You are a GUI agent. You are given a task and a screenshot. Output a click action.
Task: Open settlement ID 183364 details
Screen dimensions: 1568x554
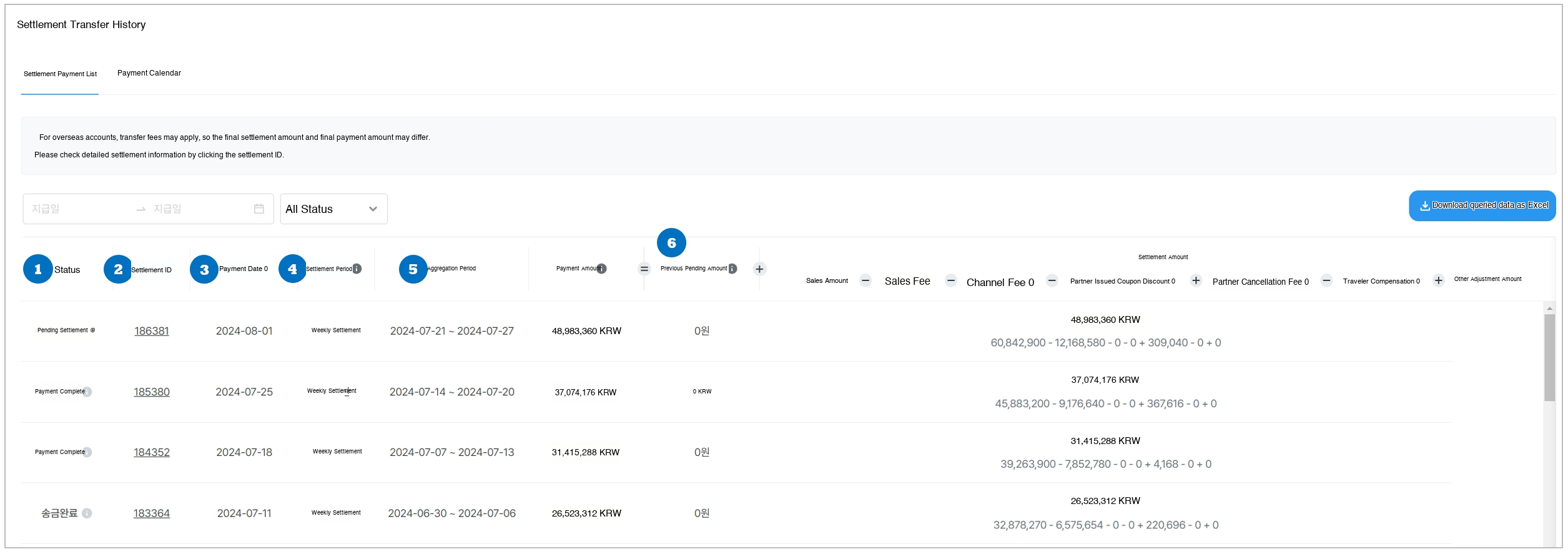[152, 513]
